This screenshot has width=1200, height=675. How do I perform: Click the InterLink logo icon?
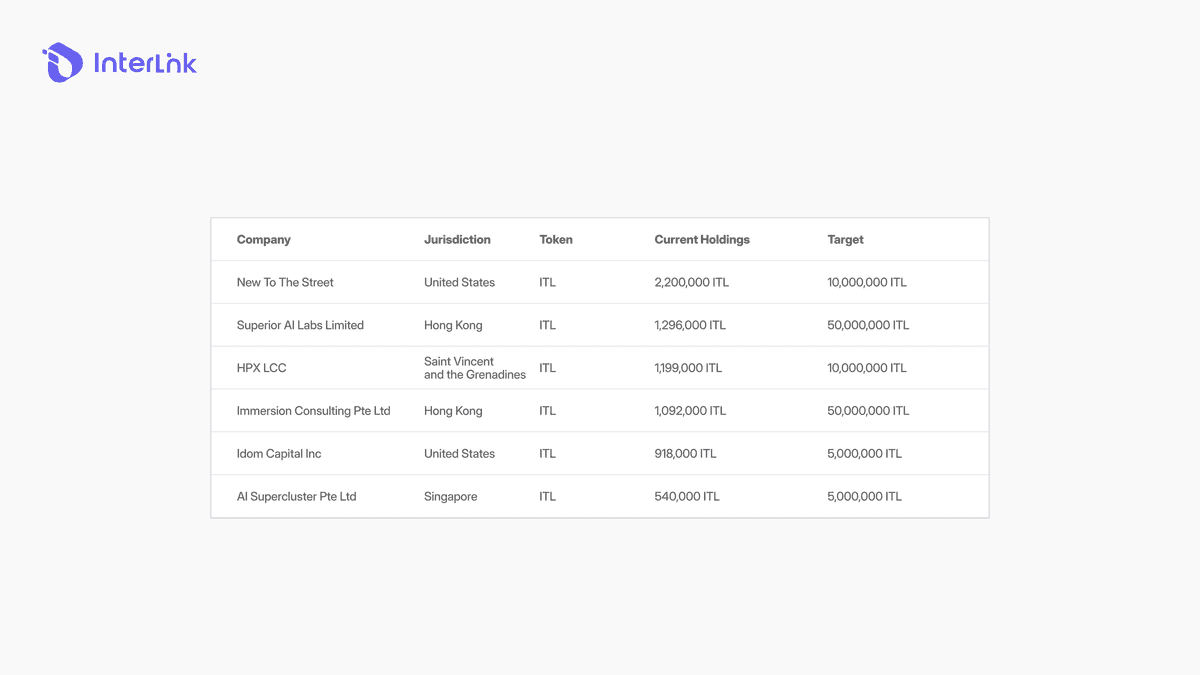pos(62,62)
